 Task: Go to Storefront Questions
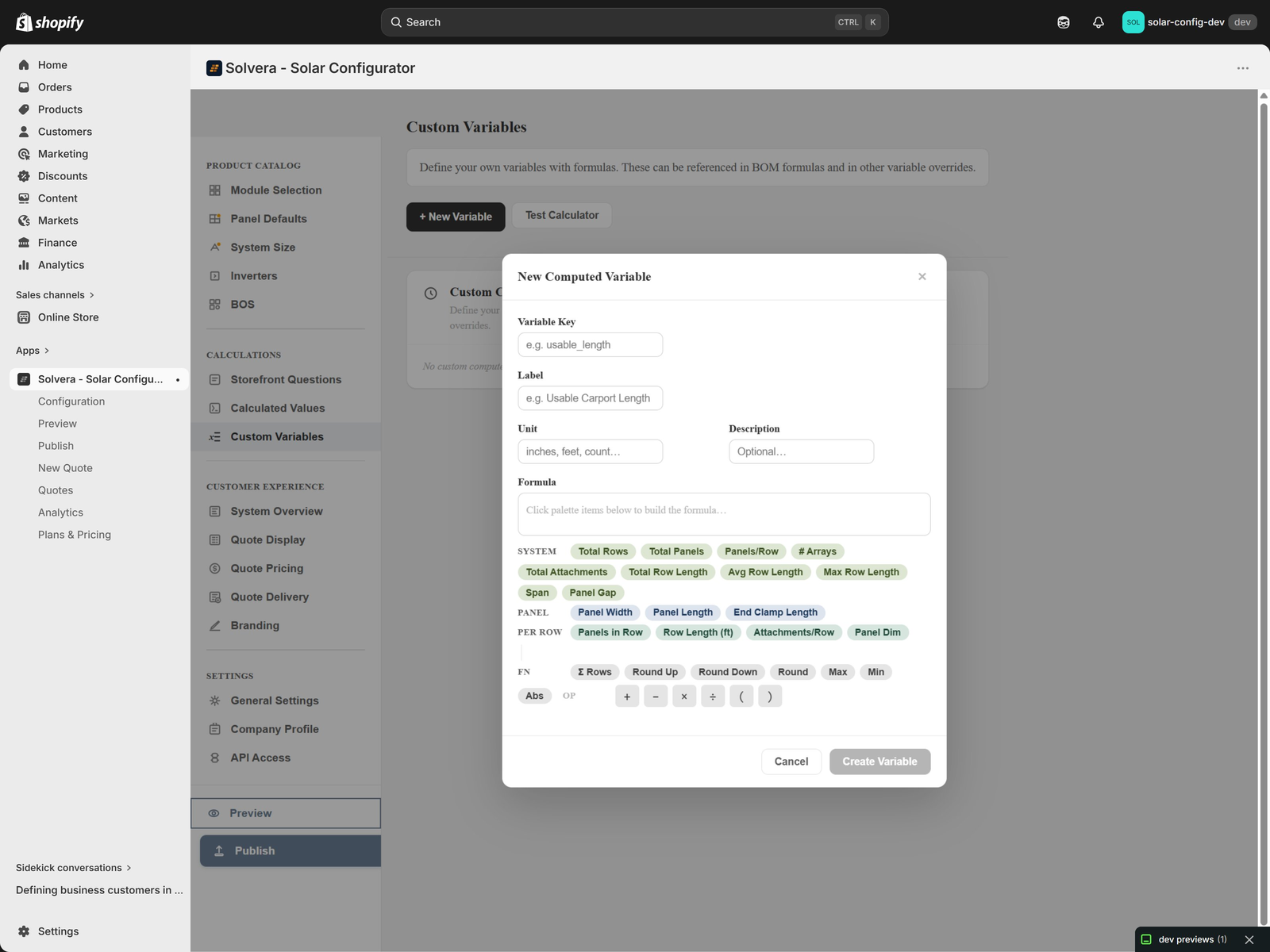[x=286, y=380]
